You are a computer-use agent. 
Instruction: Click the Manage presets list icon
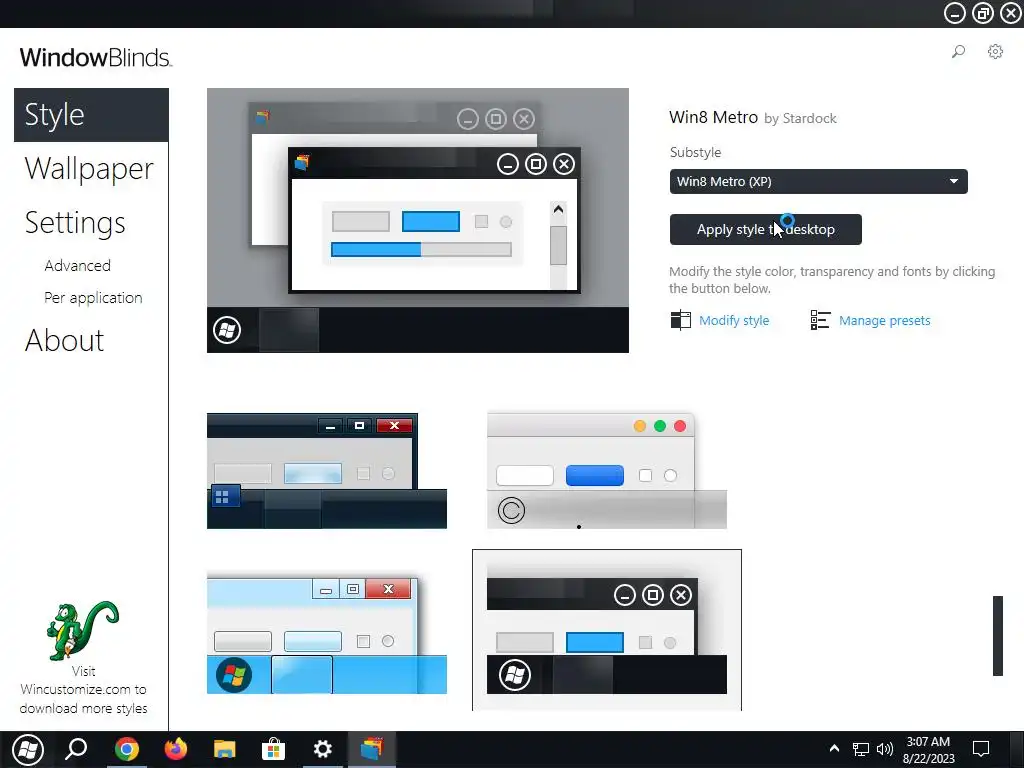pyautogui.click(x=820, y=320)
